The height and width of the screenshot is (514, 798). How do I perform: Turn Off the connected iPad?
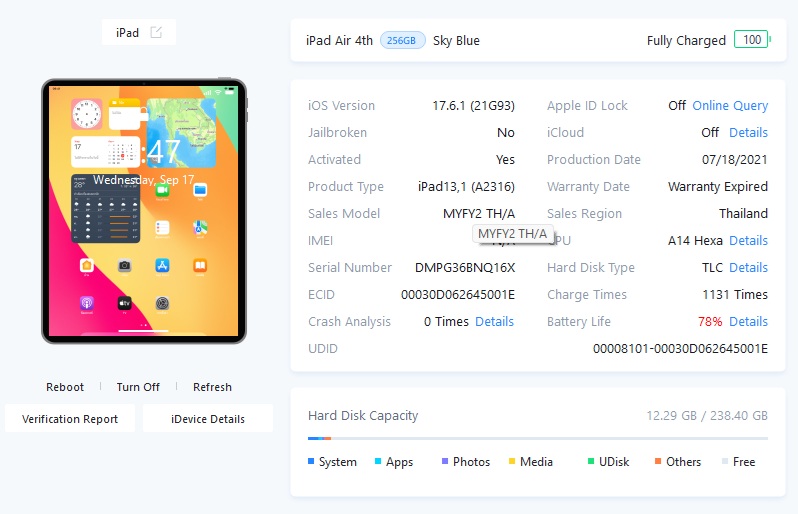coord(138,387)
